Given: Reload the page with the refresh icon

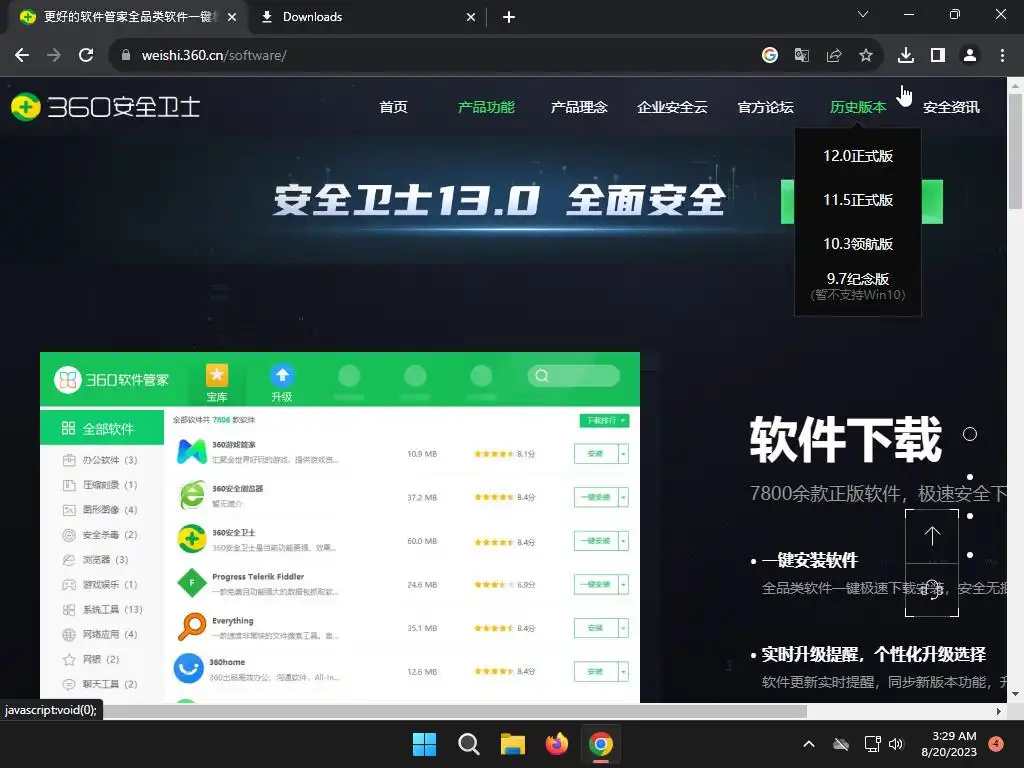Looking at the screenshot, I should [x=86, y=56].
